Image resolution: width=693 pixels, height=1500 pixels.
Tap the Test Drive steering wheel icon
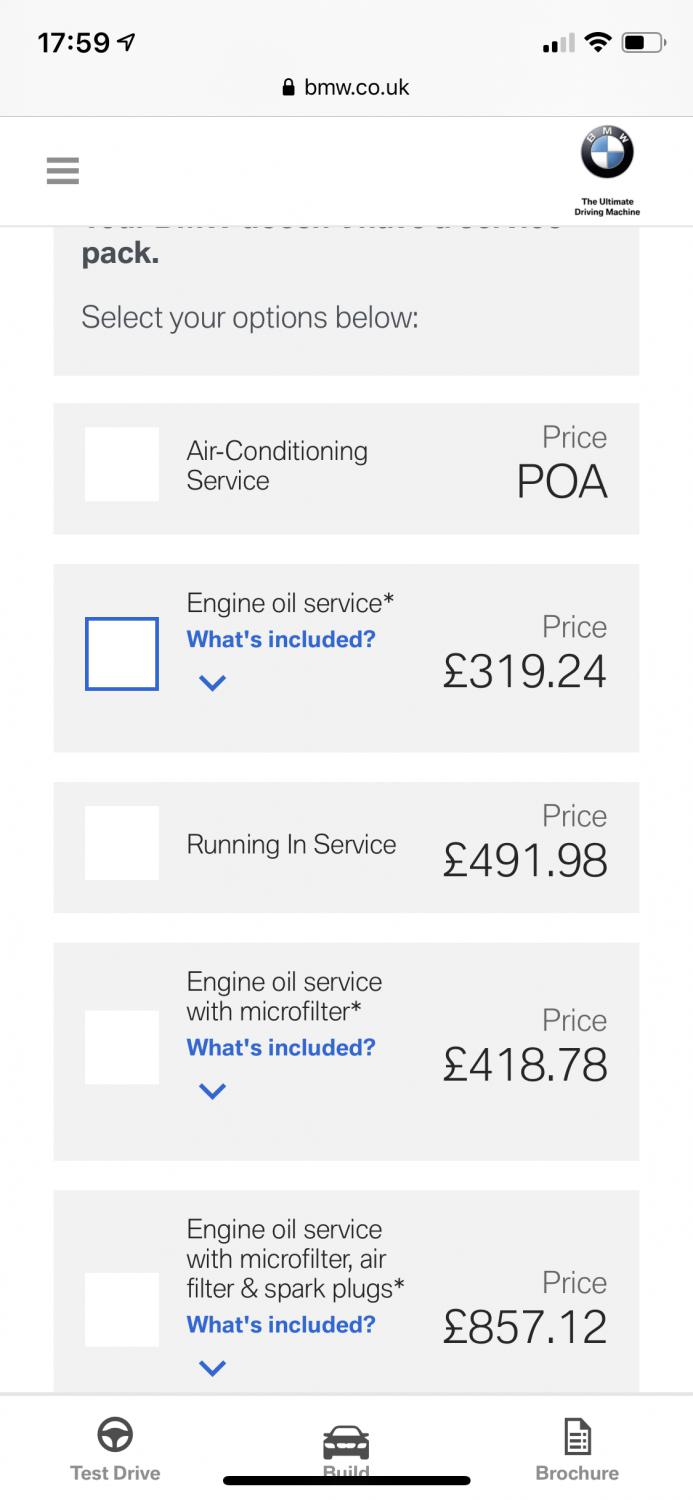[115, 1436]
